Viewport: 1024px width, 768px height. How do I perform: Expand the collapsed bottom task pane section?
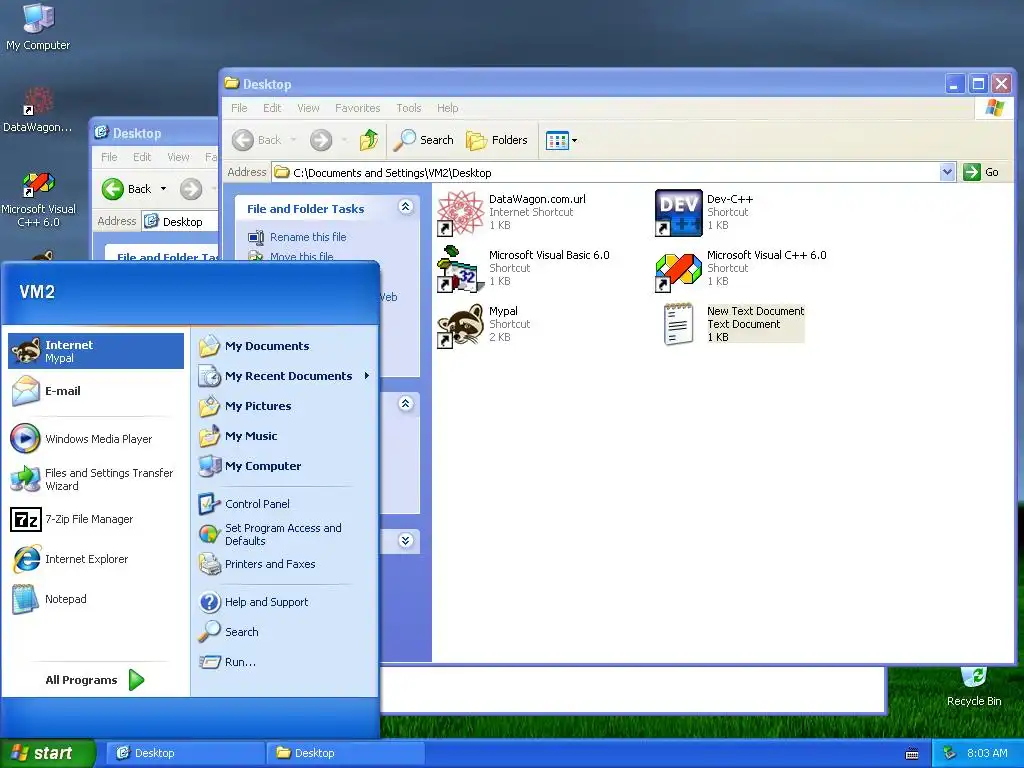click(x=406, y=541)
